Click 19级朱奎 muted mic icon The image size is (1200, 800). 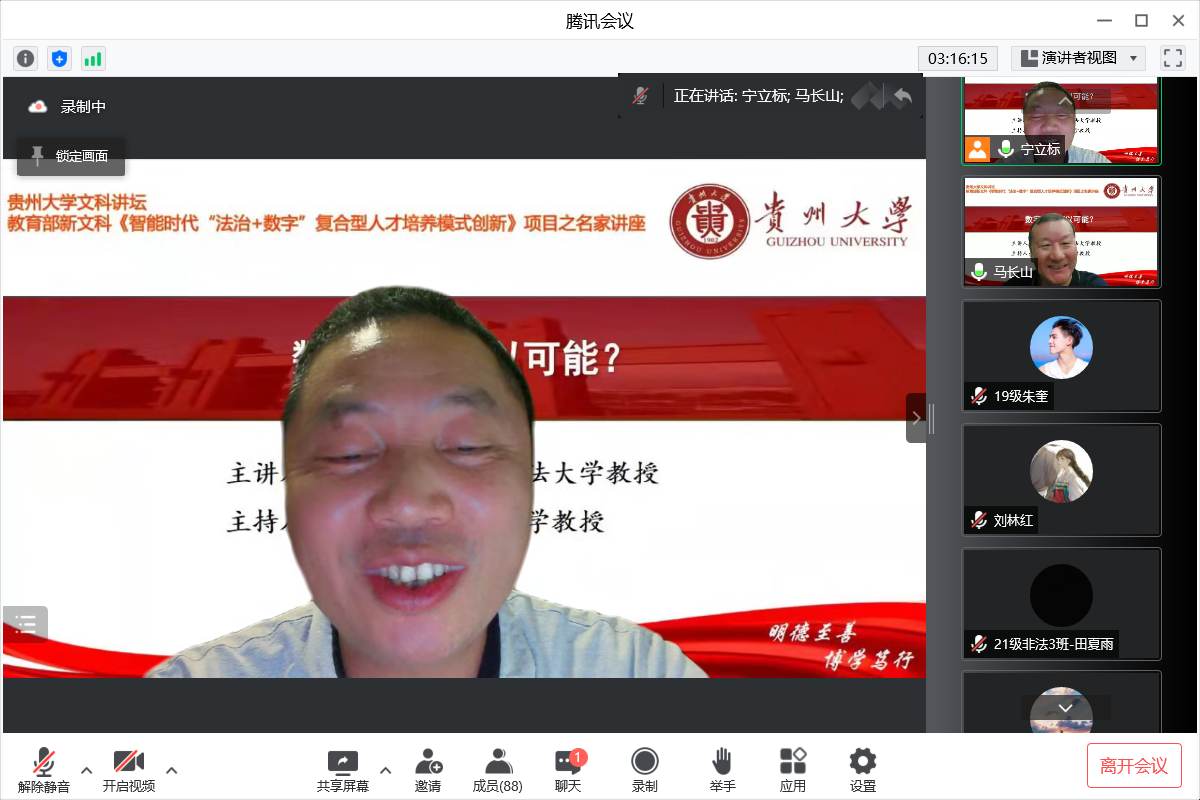click(979, 396)
